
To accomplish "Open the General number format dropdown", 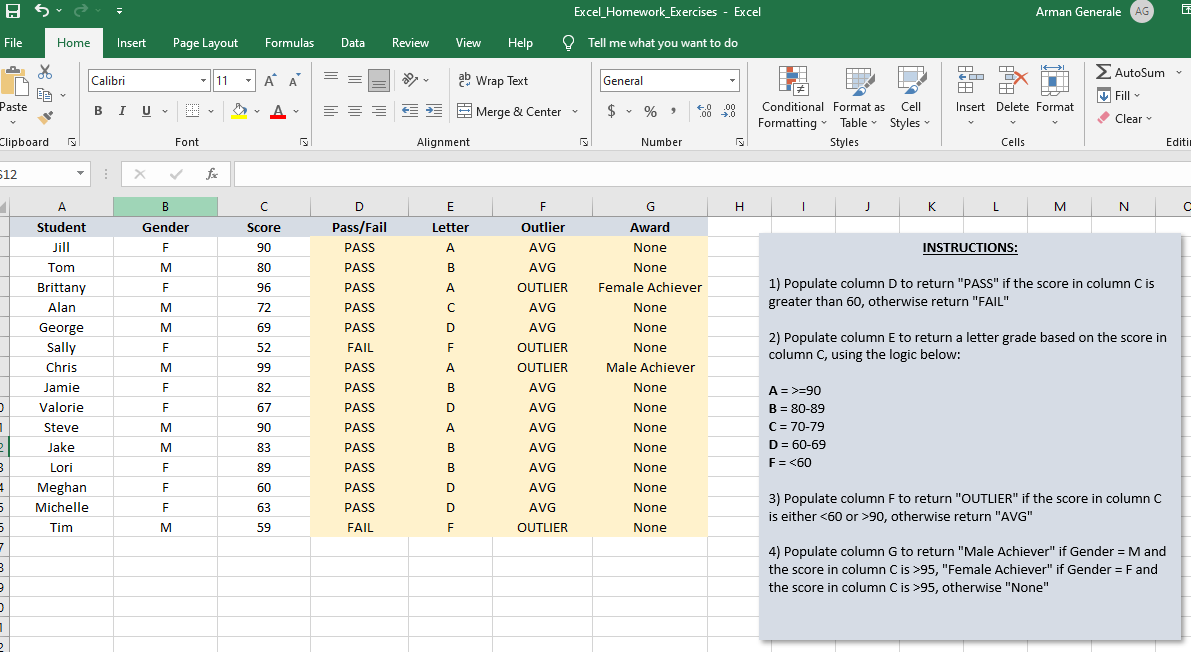I will pyautogui.click(x=732, y=81).
